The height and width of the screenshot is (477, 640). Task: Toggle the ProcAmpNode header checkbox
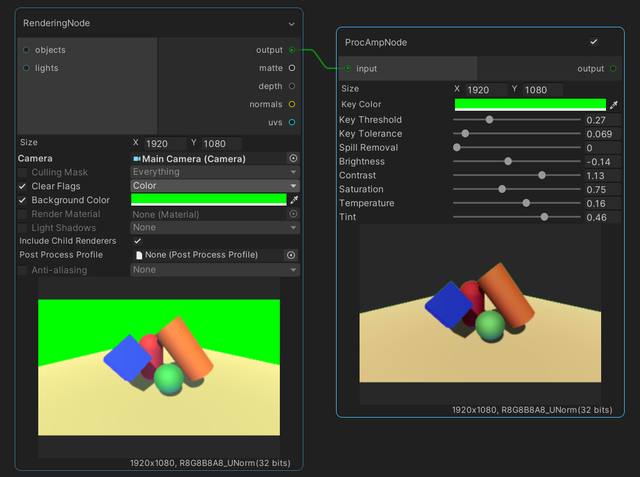(x=594, y=42)
